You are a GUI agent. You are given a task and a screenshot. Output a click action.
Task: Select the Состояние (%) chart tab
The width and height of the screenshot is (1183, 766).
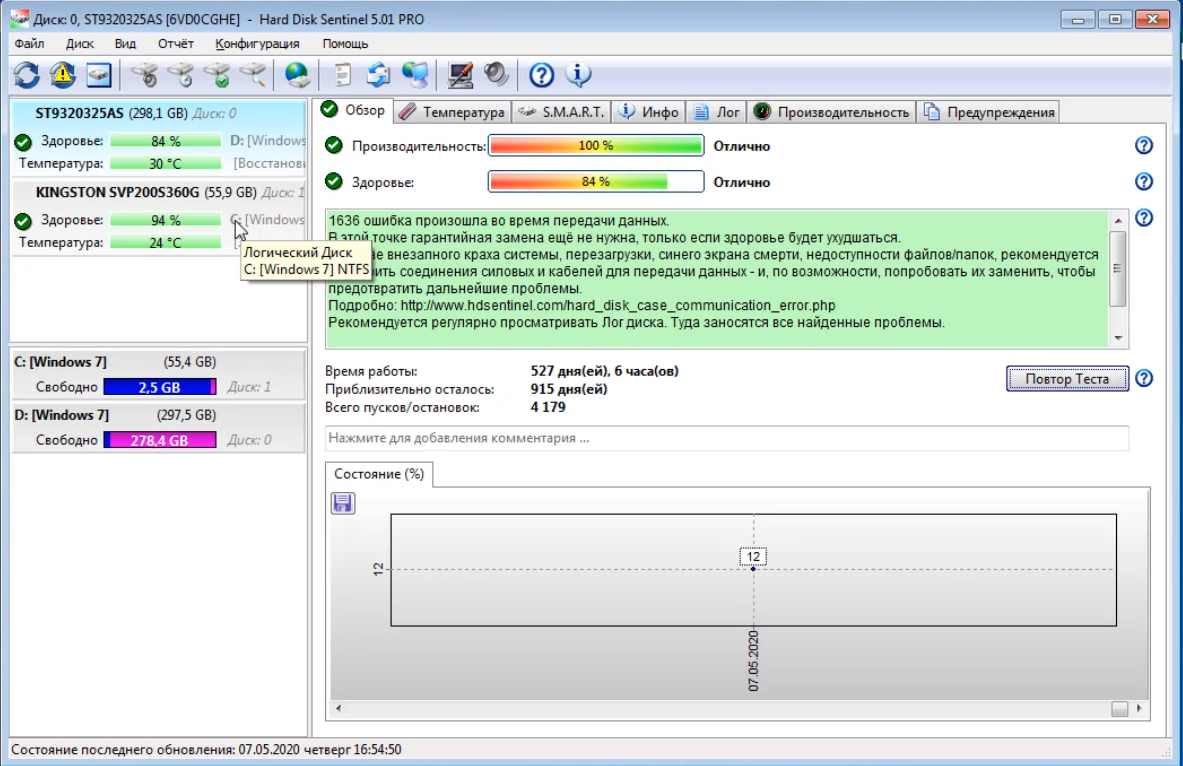[379, 474]
